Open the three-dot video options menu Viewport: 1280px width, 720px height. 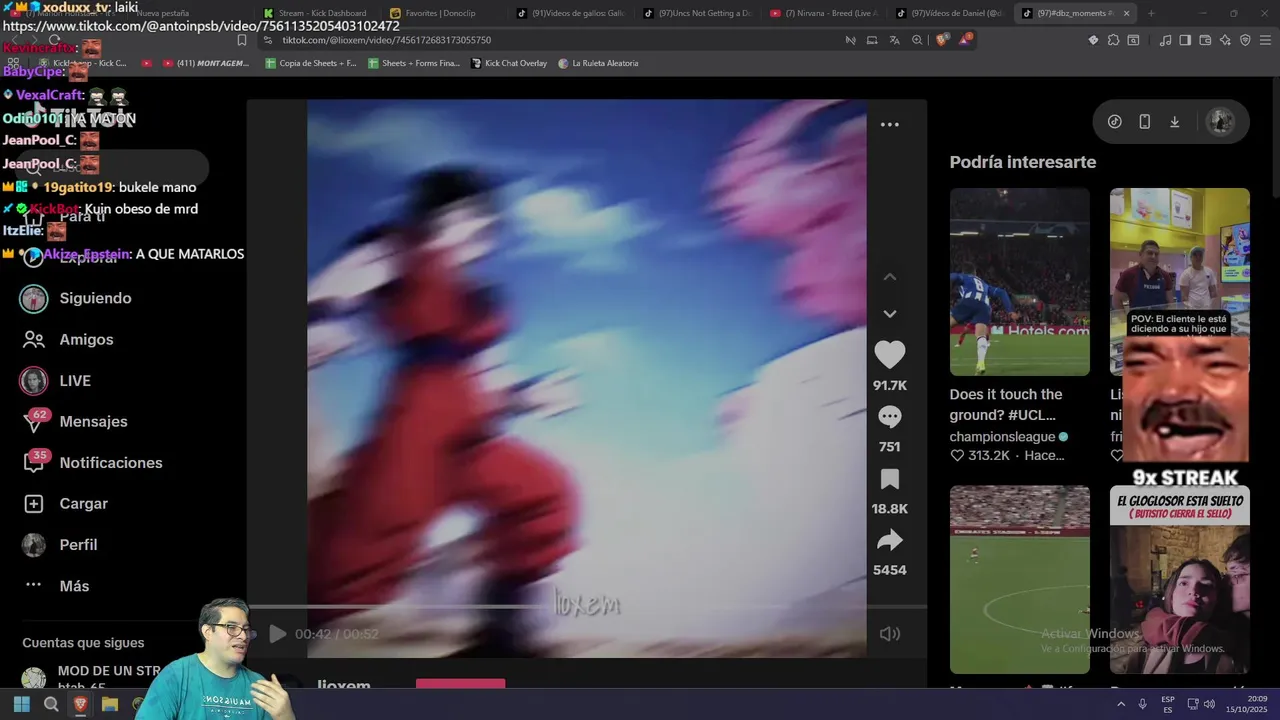point(889,125)
